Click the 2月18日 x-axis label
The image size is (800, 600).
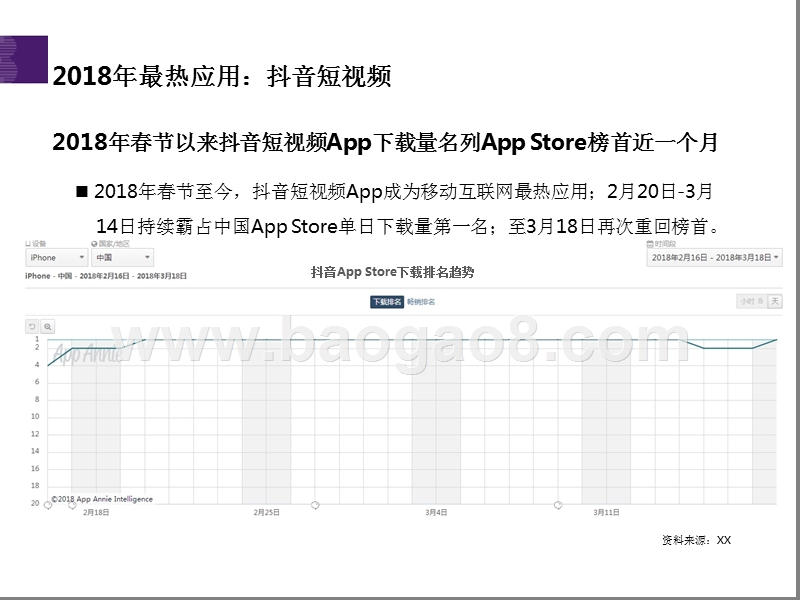pos(96,512)
